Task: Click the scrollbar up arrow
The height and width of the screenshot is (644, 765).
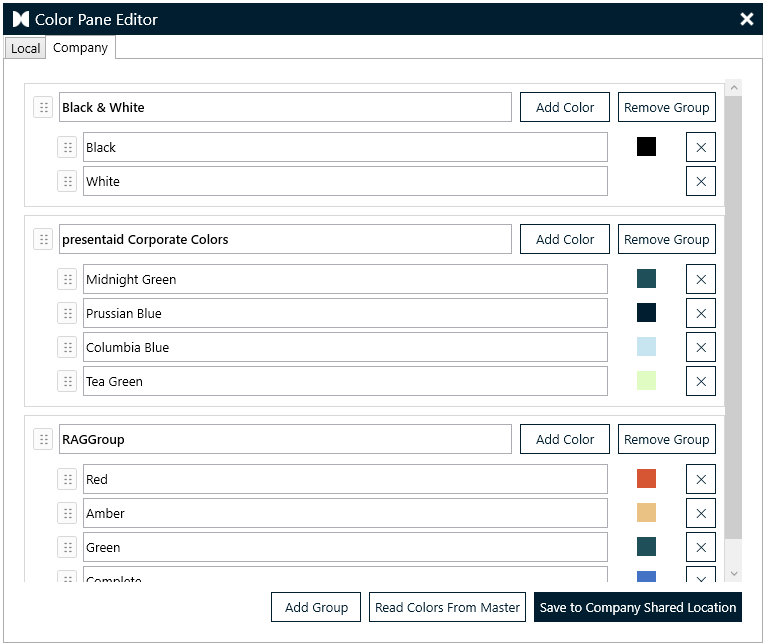Action: point(733,88)
